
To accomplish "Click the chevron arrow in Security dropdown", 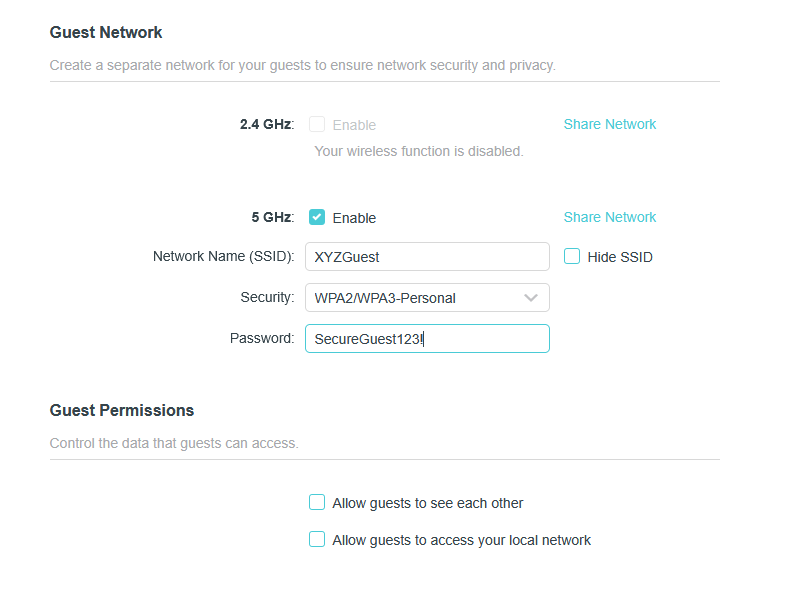I will pos(531,297).
